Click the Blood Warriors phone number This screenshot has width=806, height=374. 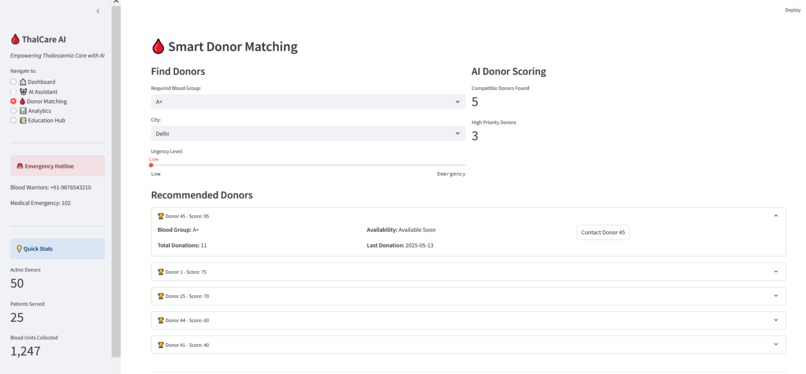[70, 188]
